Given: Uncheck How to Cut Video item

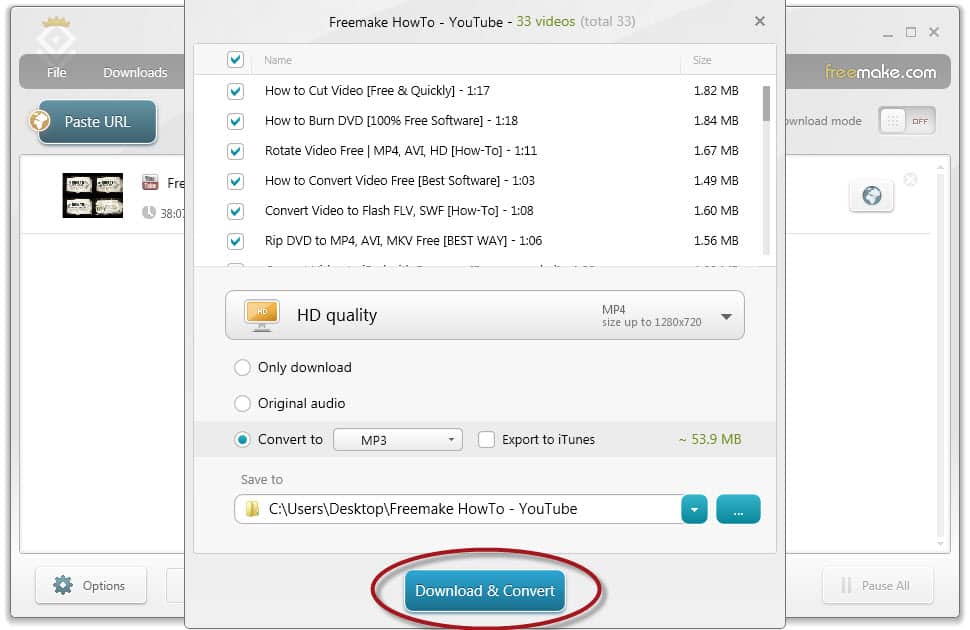Looking at the screenshot, I should pyautogui.click(x=235, y=91).
